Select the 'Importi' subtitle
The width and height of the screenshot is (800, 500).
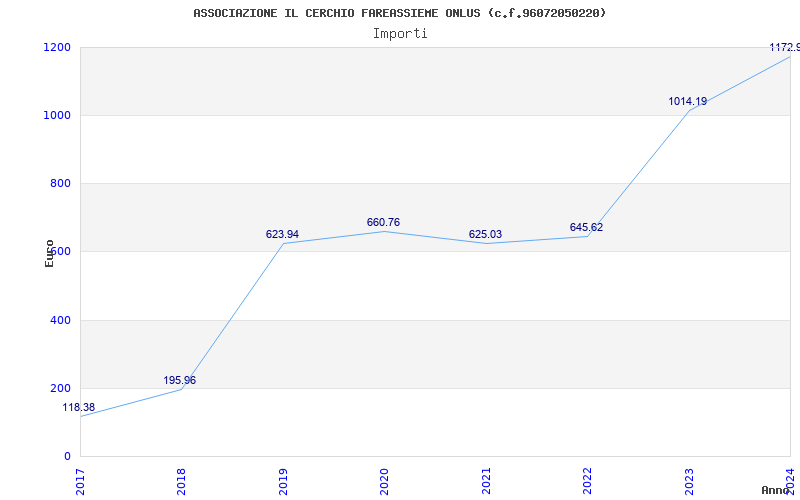[400, 34]
